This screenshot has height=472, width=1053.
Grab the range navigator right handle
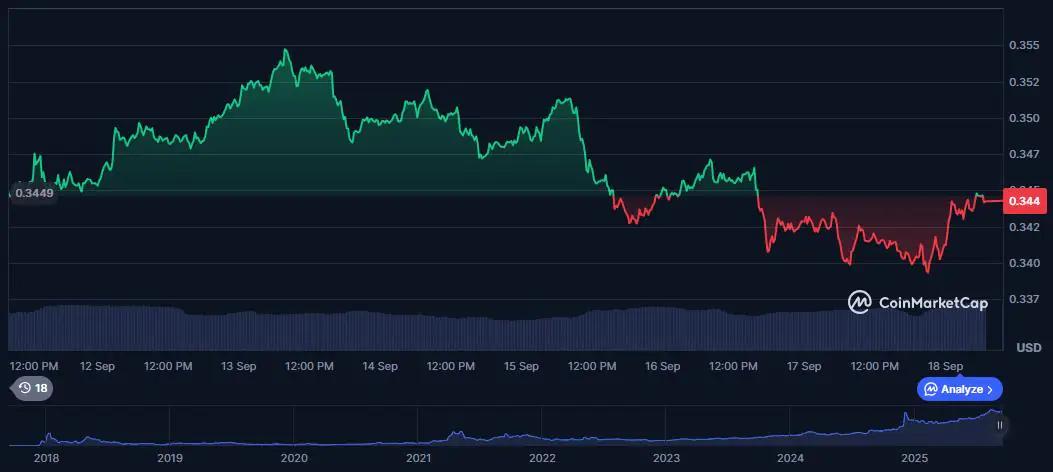(x=999, y=425)
